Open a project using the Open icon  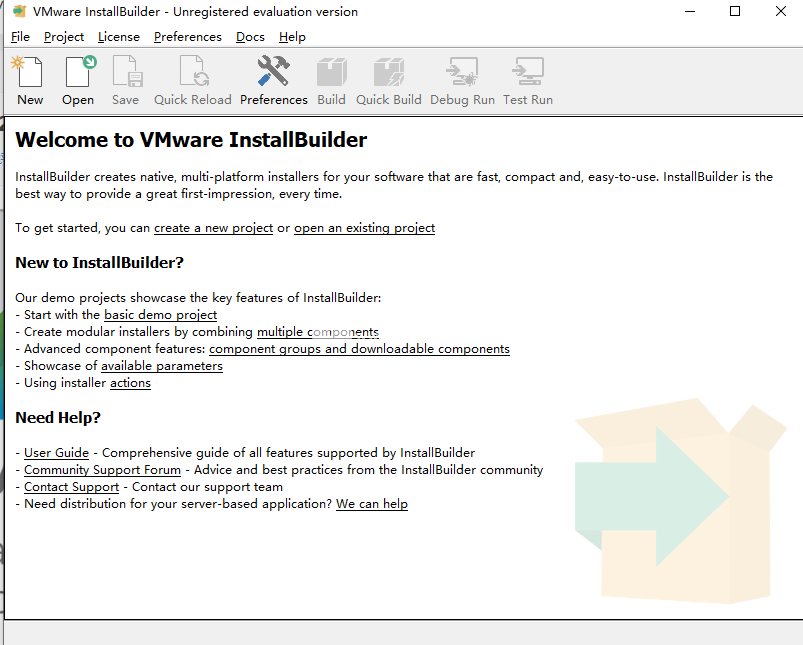80,72
